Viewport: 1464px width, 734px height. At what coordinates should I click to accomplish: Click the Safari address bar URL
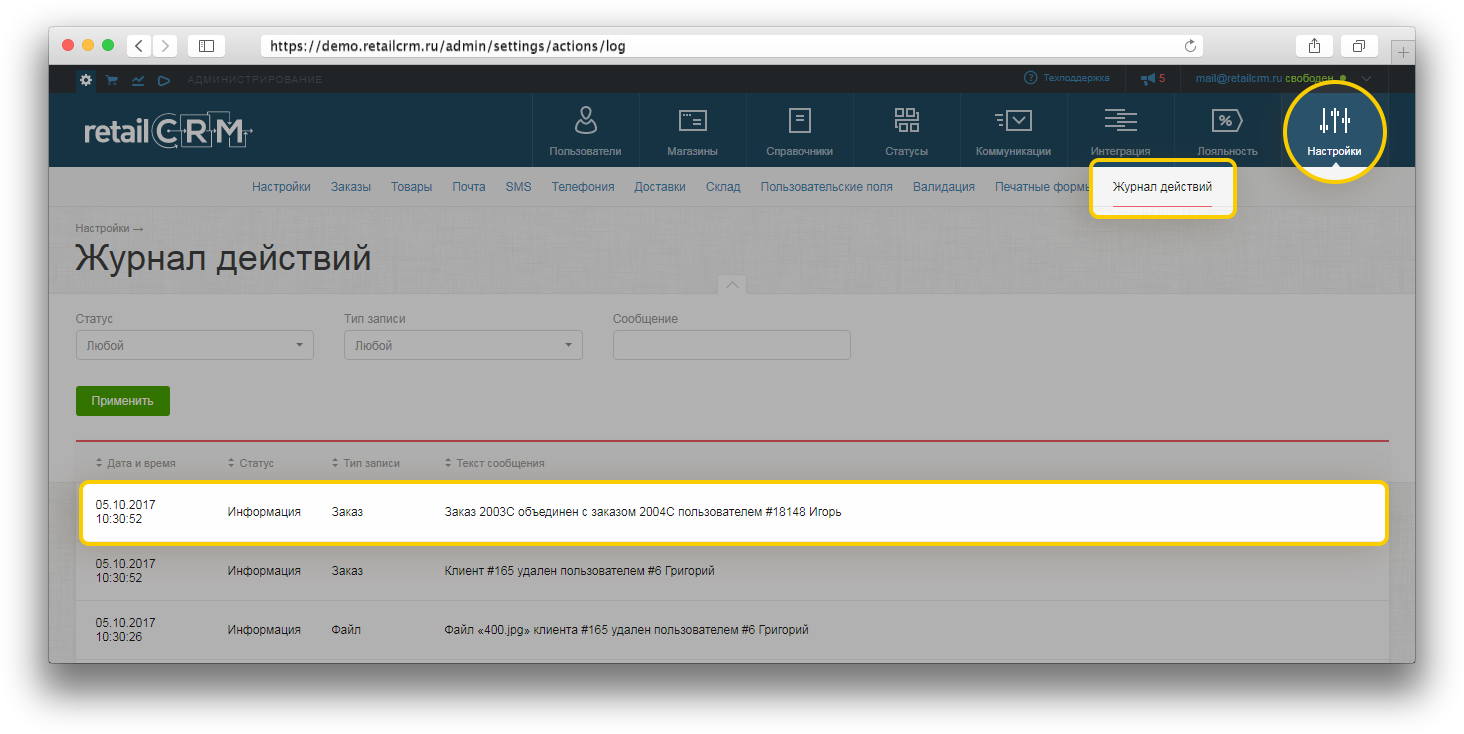tap(448, 46)
